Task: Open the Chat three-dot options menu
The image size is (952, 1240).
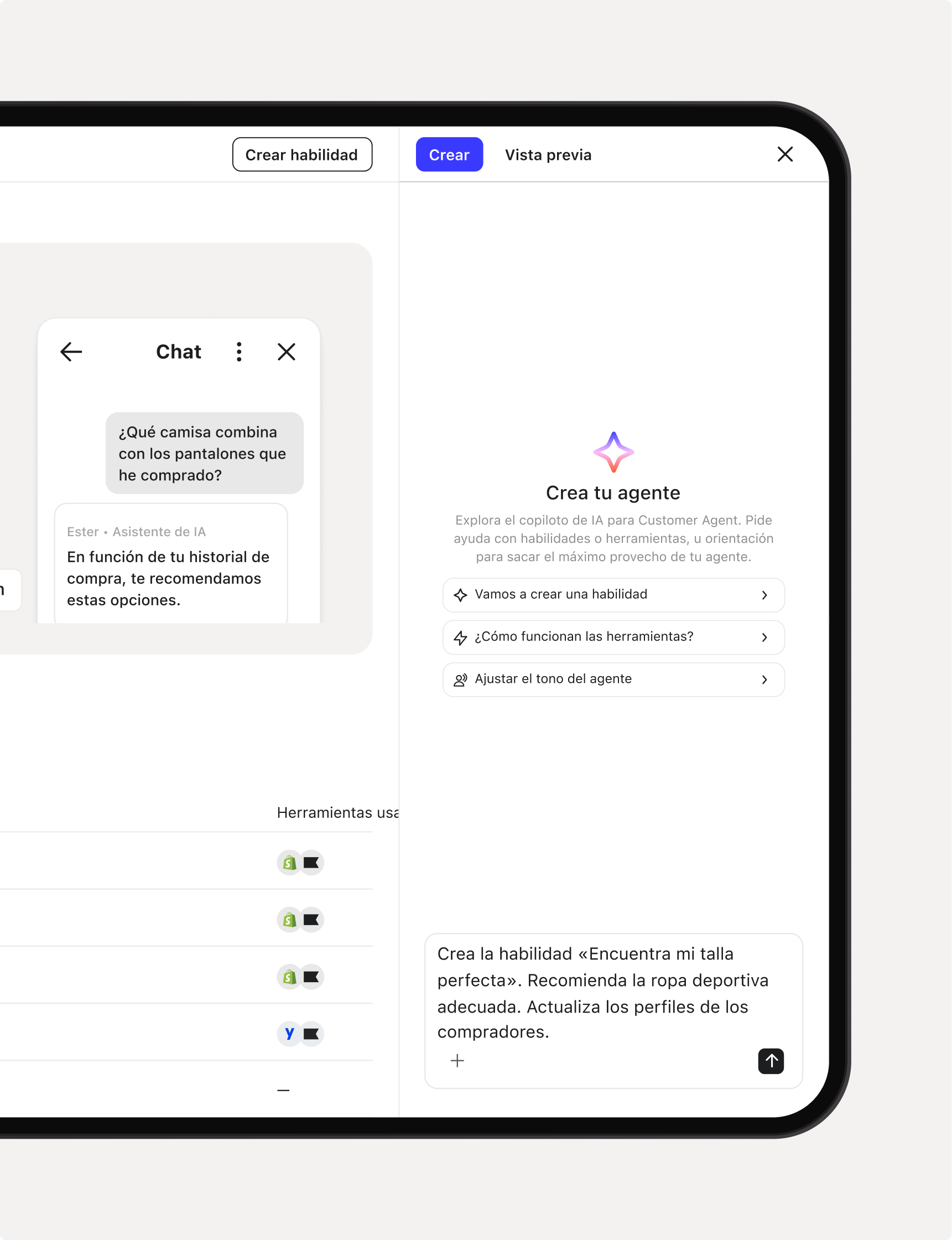Action: click(x=239, y=351)
